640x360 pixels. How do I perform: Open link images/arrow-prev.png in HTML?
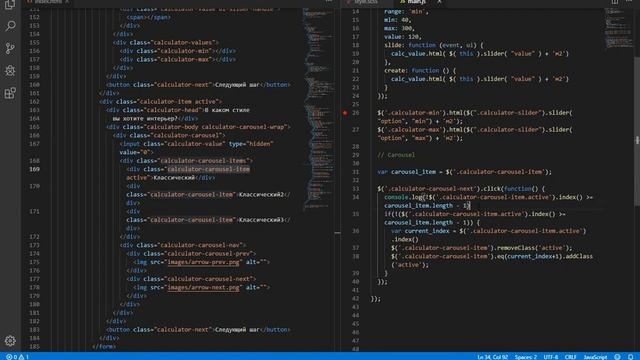click(x=203, y=262)
